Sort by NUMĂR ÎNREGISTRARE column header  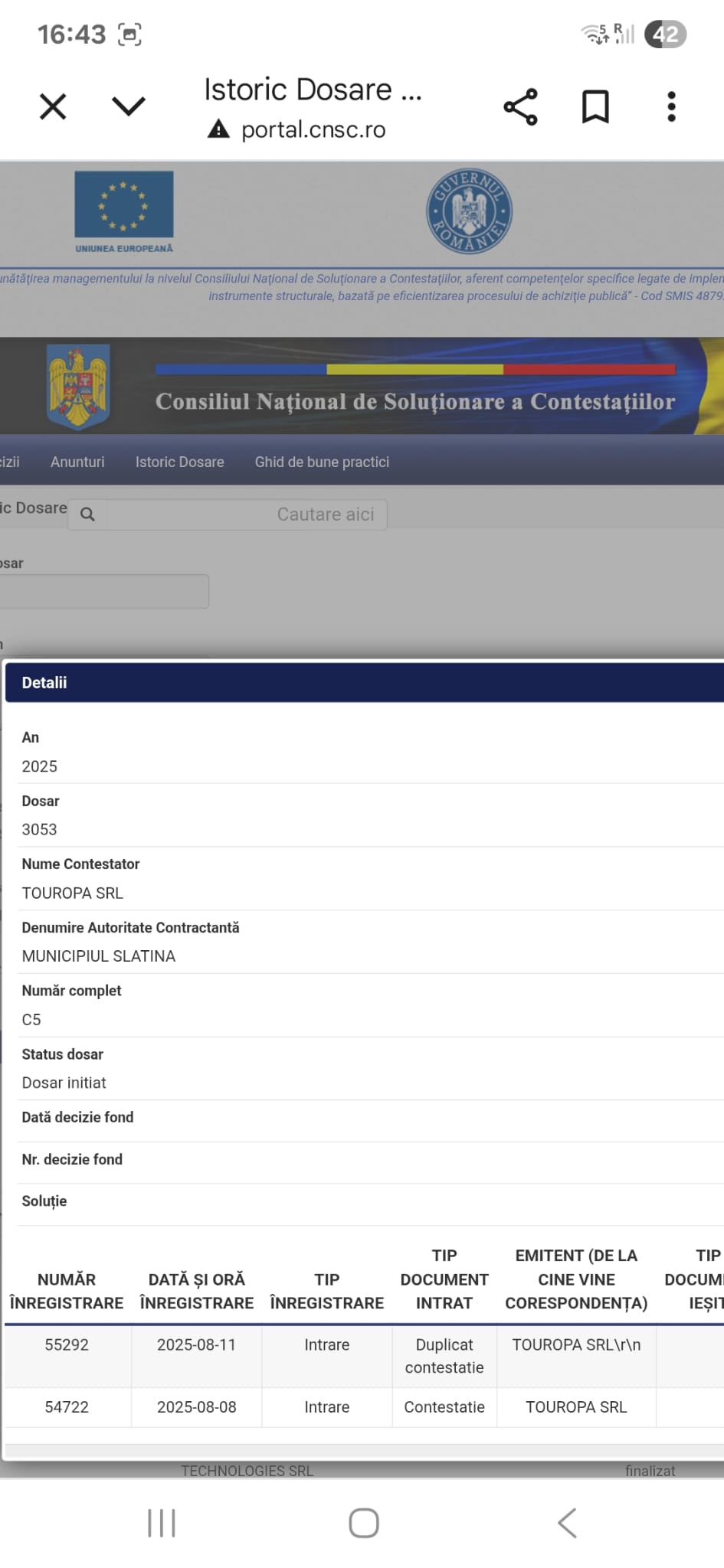(67, 1291)
